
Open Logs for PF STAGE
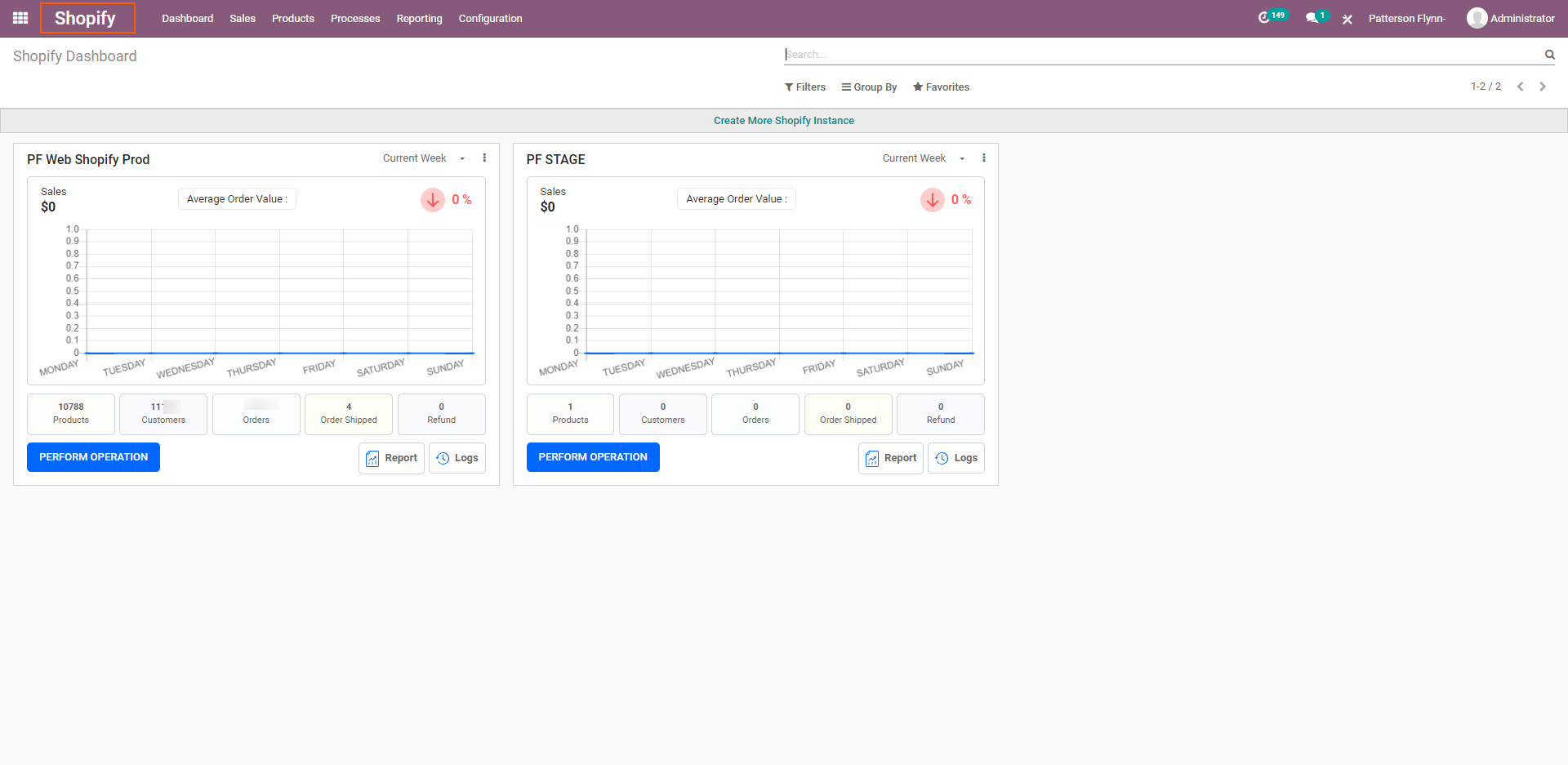(x=956, y=458)
